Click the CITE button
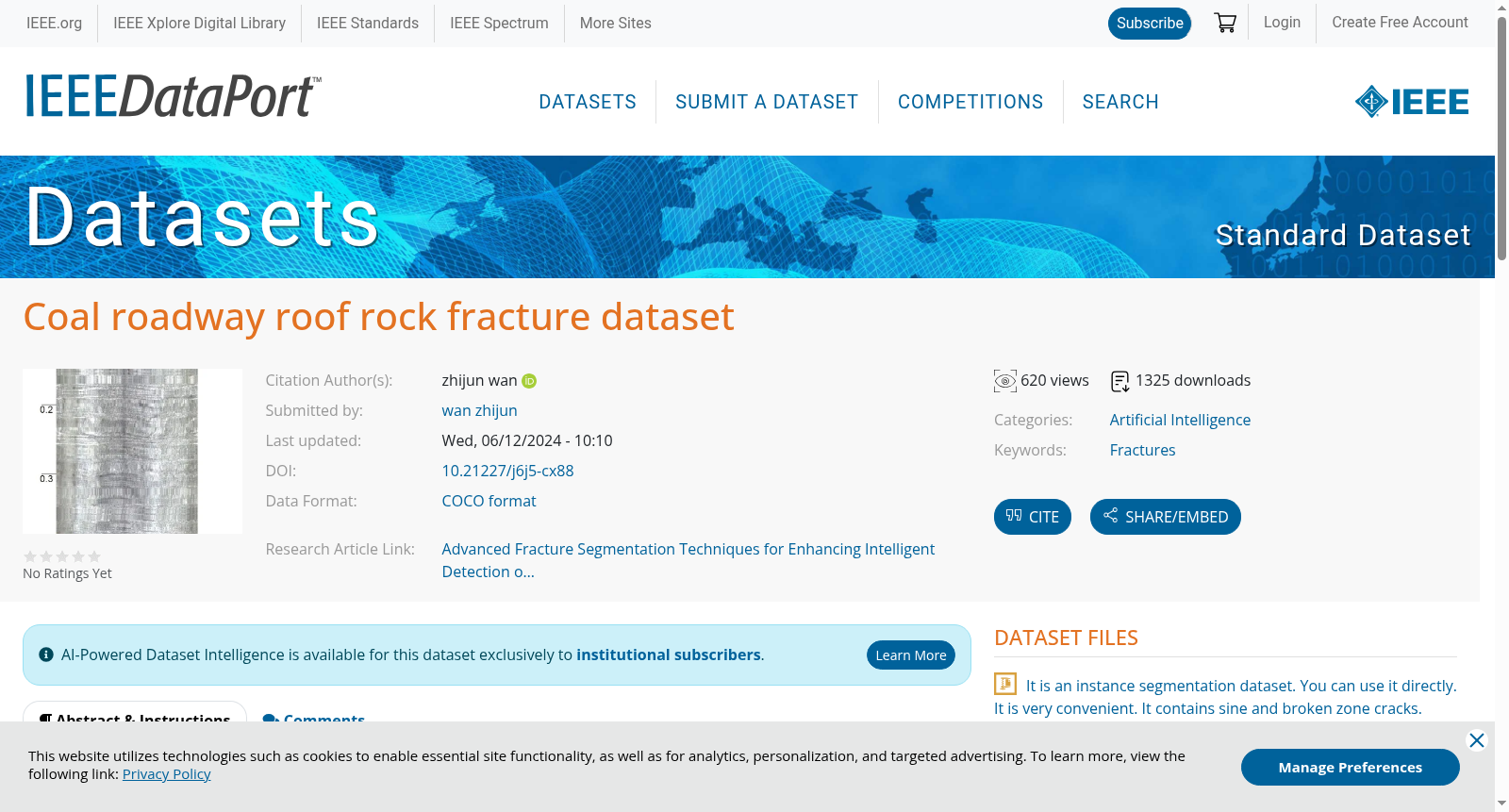Image resolution: width=1509 pixels, height=812 pixels. coord(1033,517)
